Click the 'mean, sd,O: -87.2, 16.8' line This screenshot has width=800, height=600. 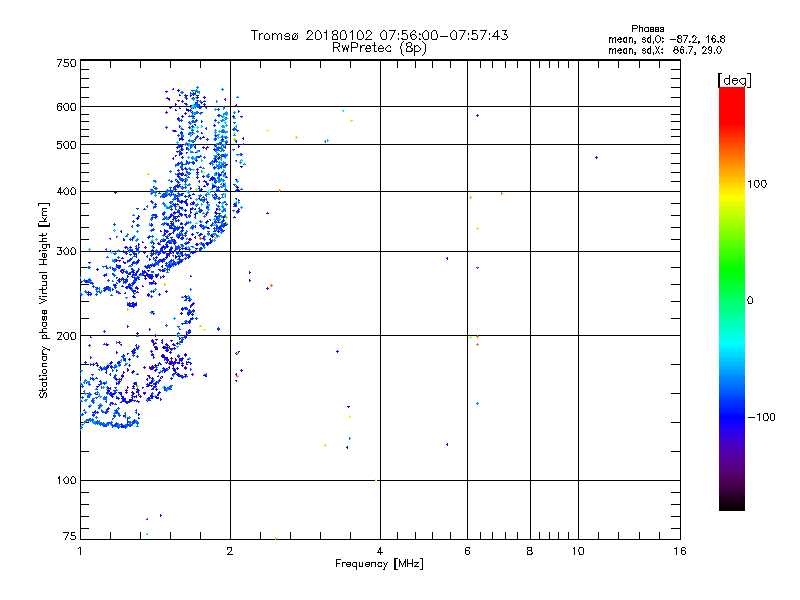(666, 39)
